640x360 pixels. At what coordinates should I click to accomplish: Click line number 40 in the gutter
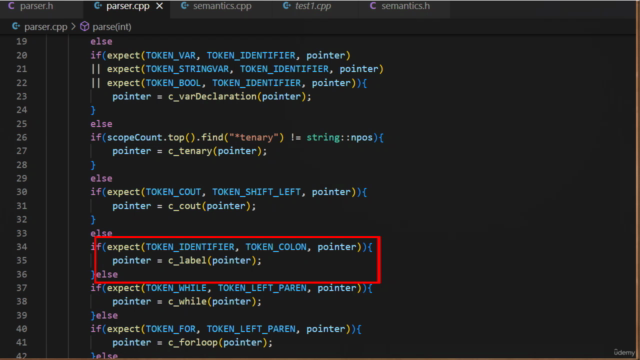coord(22,329)
